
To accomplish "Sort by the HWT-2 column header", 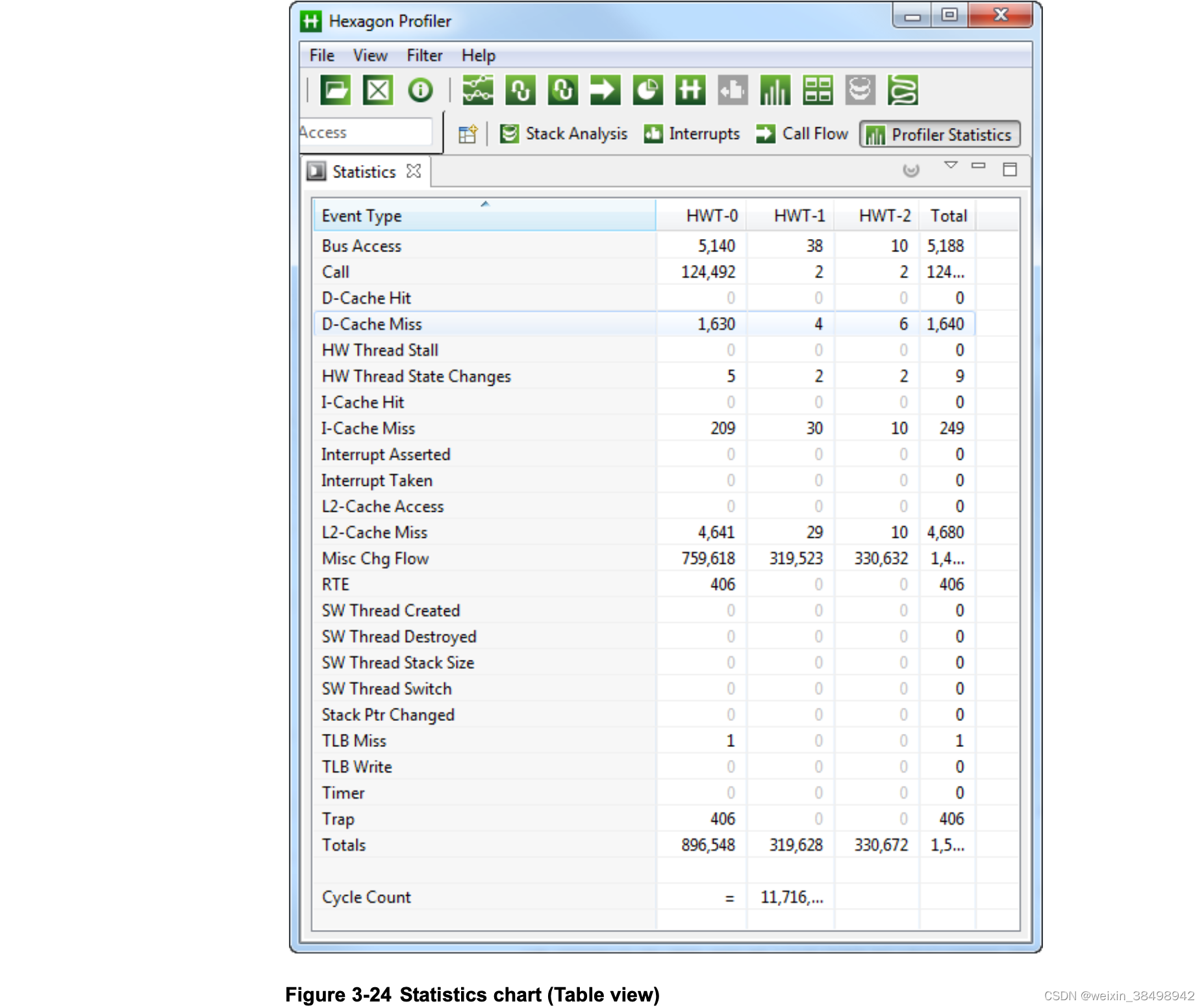I will tap(877, 216).
